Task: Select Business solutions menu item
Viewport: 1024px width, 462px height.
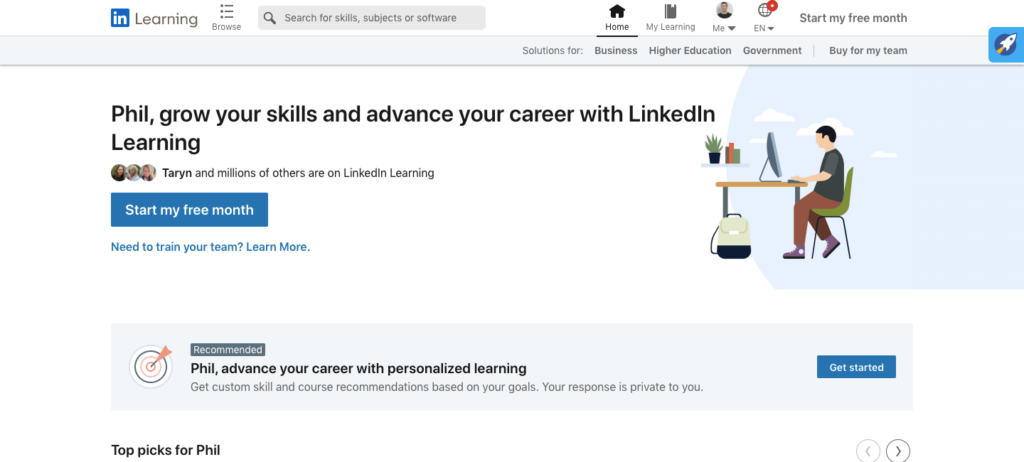Action: click(615, 51)
